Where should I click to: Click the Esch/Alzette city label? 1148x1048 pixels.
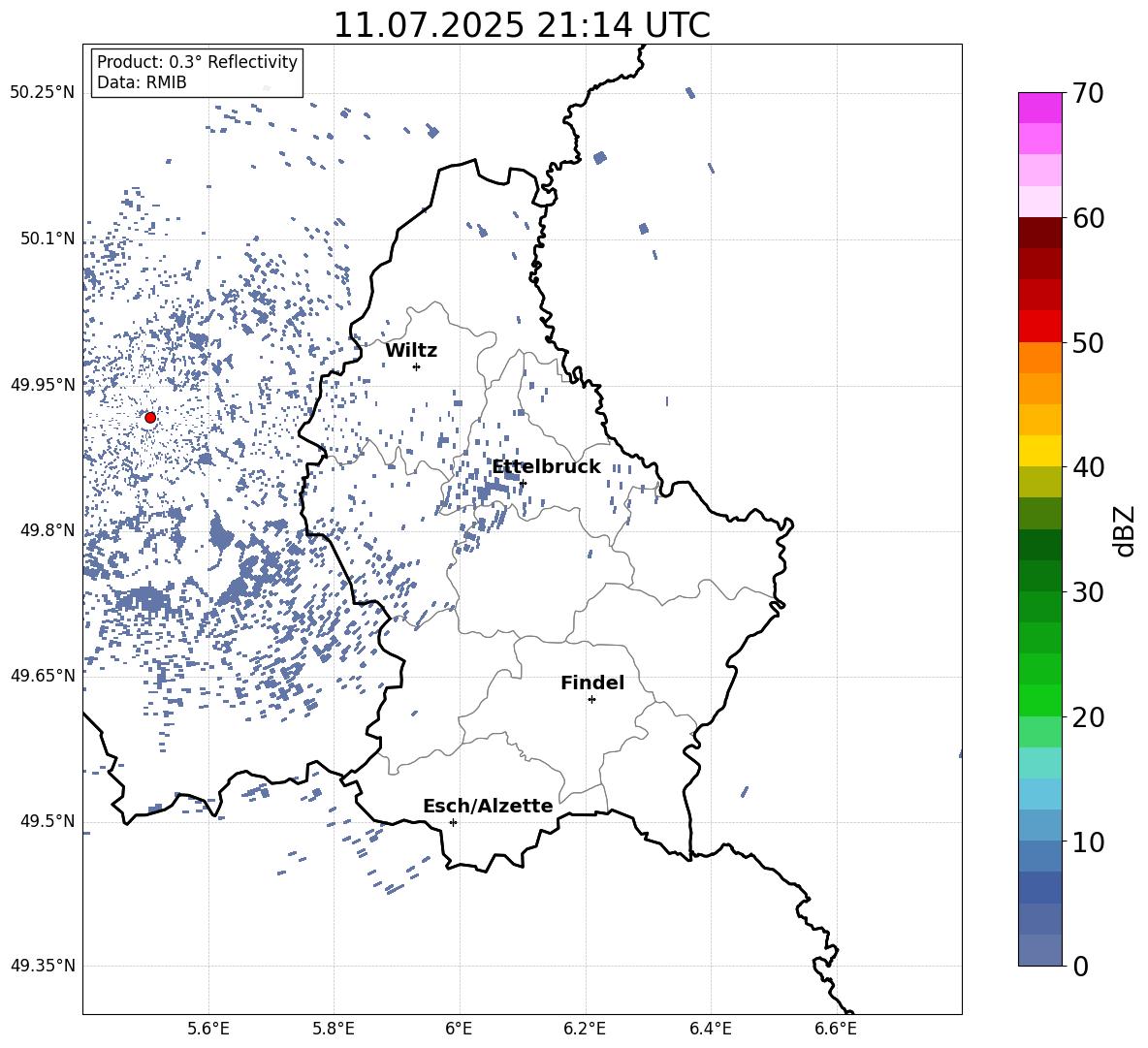(x=489, y=806)
